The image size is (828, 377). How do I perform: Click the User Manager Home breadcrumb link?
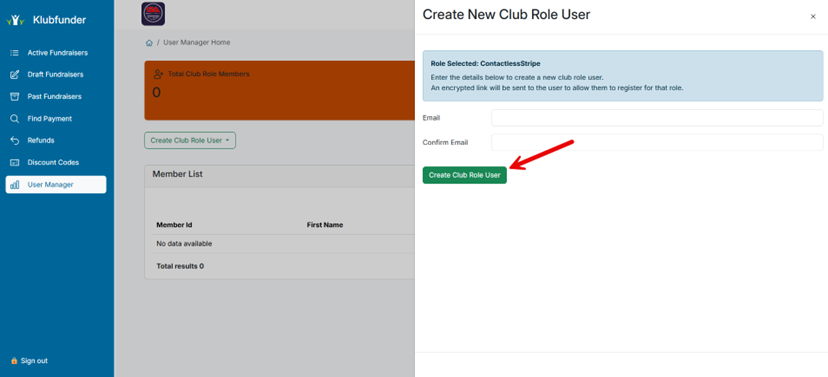point(196,43)
